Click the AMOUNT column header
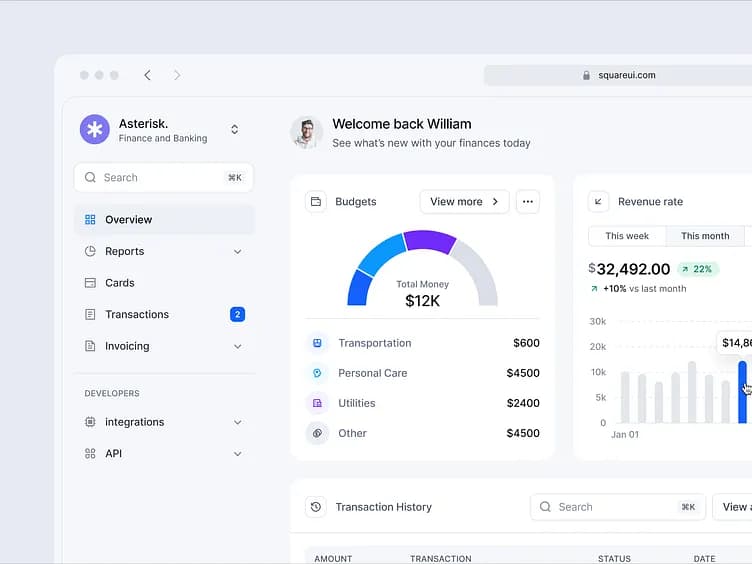 [333, 559]
